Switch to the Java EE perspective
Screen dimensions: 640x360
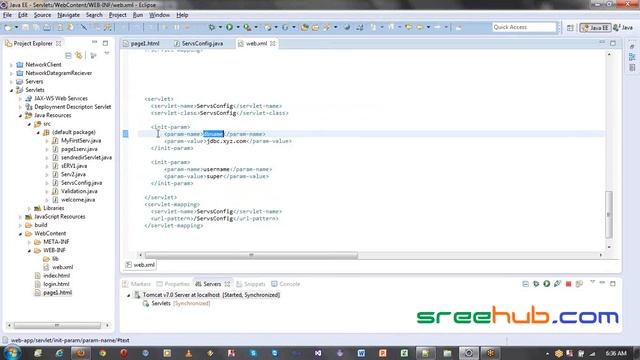[x=596, y=28]
